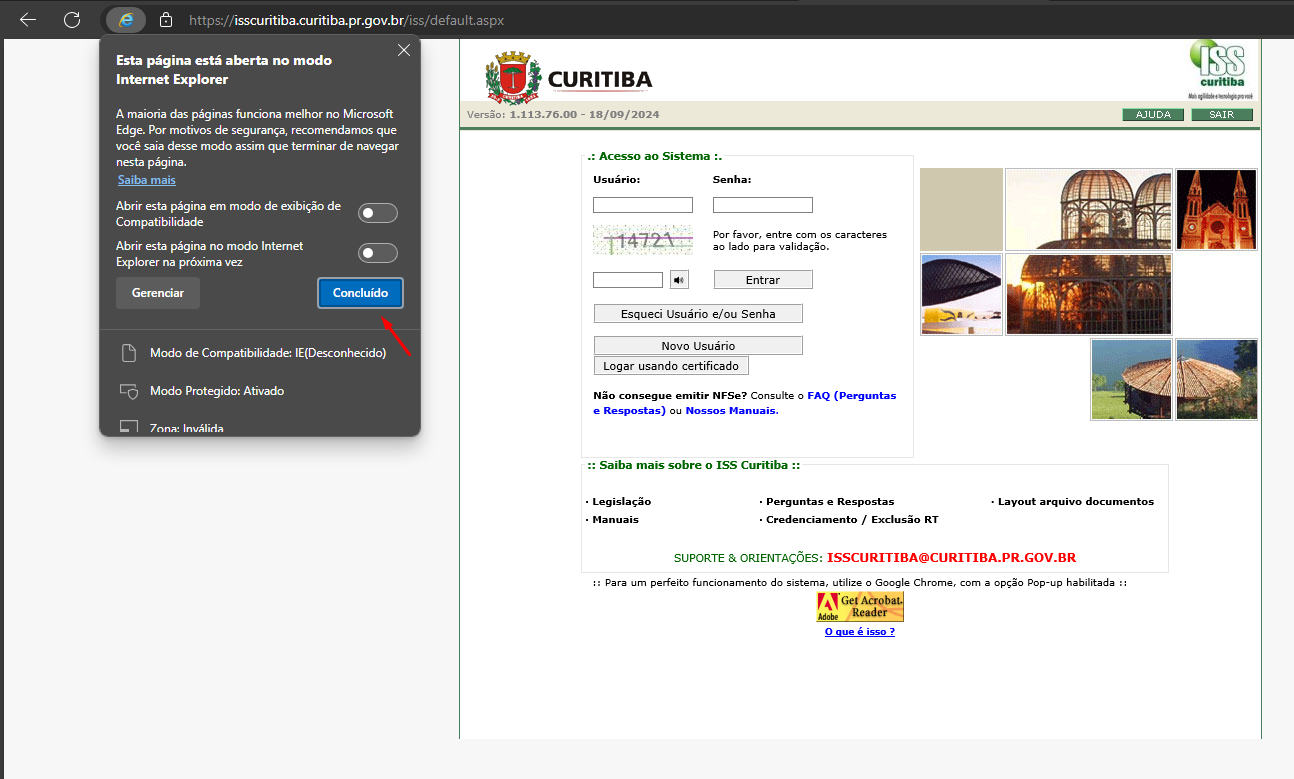Screen dimensions: 1294x779
Task: Enable open in Internet Explorer next time
Action: coord(378,253)
